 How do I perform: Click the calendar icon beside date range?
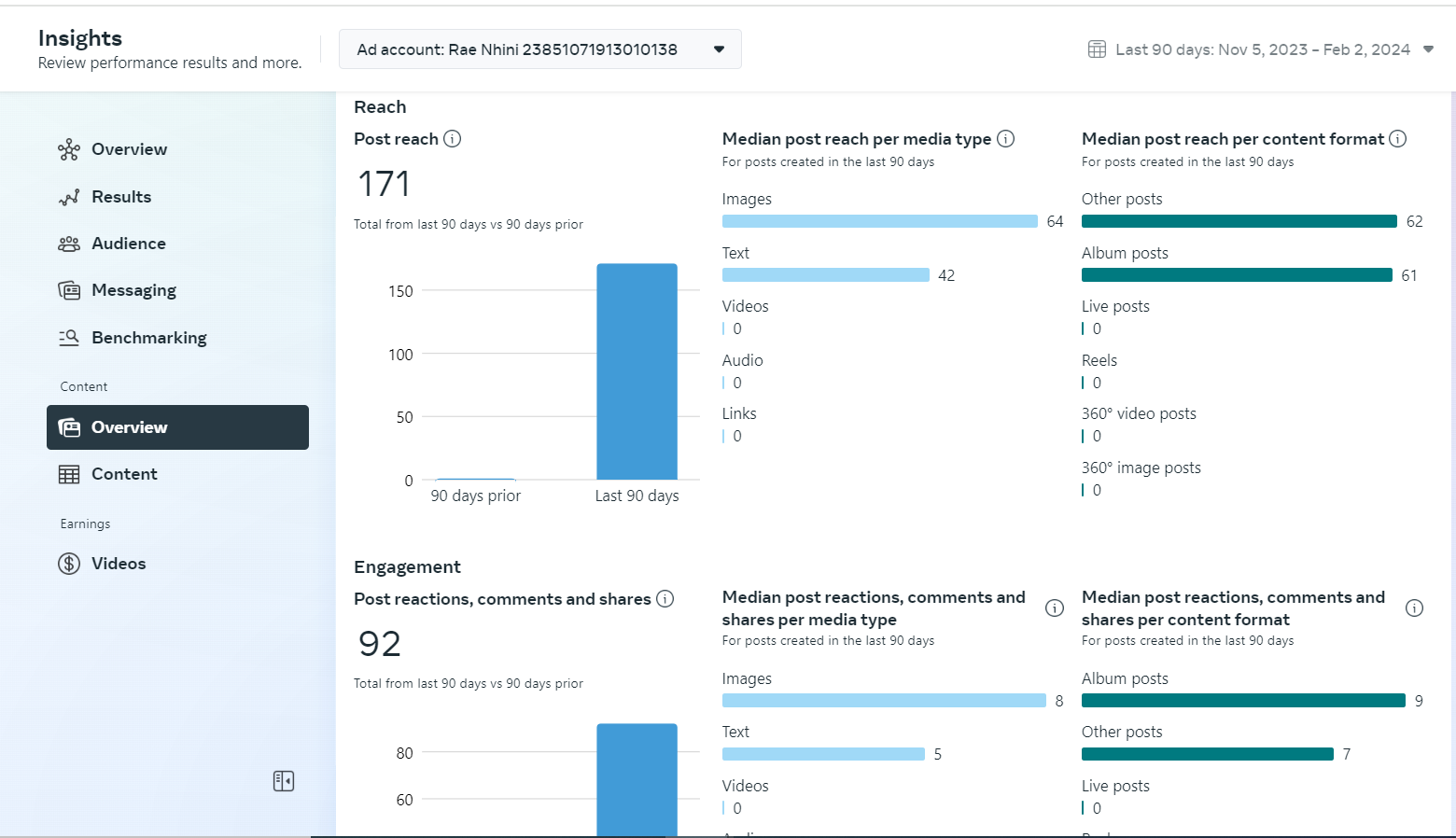(x=1098, y=49)
